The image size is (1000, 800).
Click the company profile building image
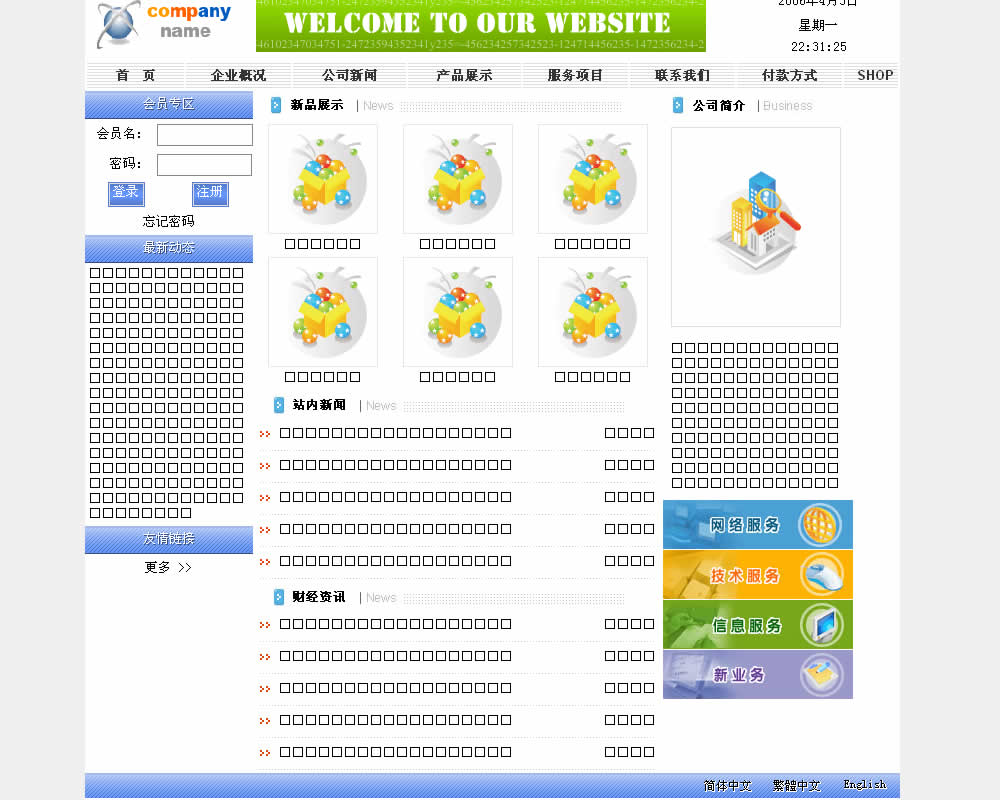click(x=755, y=226)
